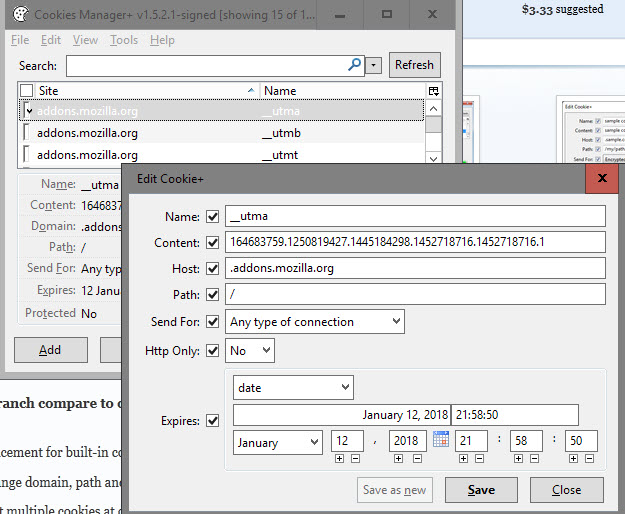
Task: Click the Path field '/'
Action: pos(415,294)
